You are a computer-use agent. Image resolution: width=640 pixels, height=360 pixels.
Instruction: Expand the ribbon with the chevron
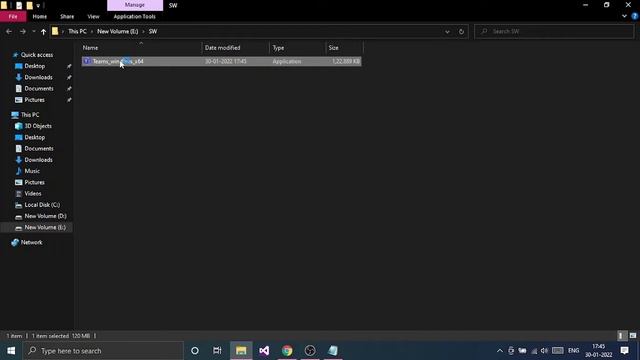pos(624,16)
